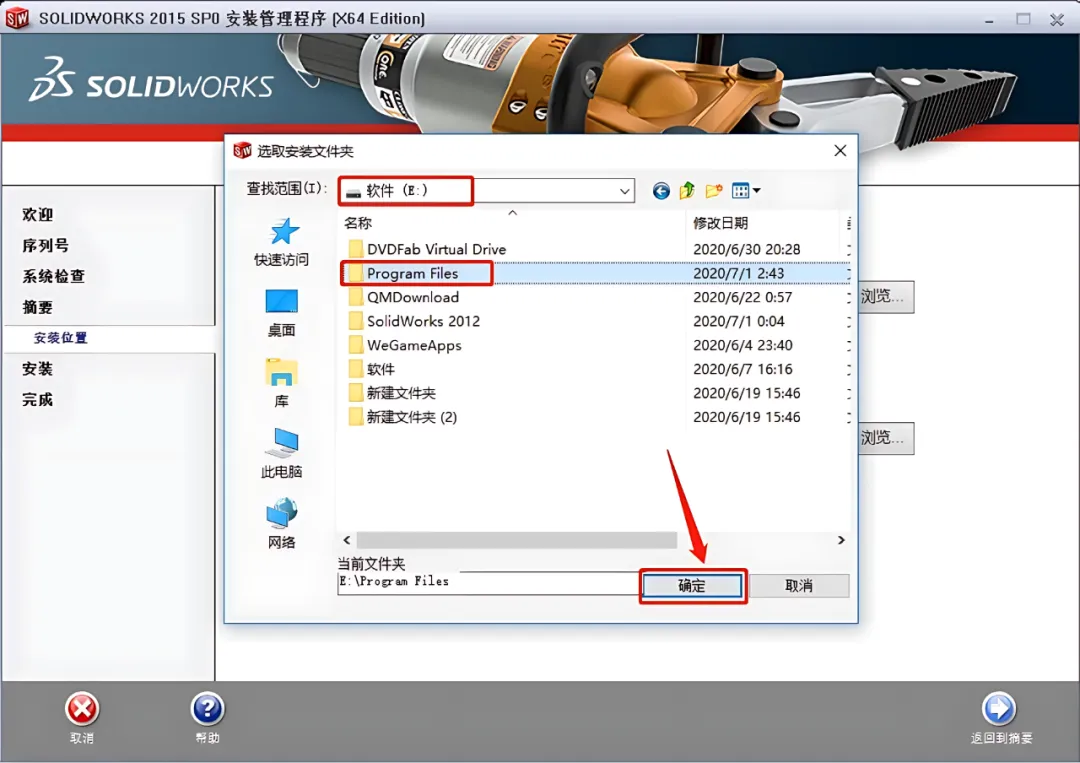Click the horizontal scrollbar thumb
1080x763 pixels.
click(517, 541)
